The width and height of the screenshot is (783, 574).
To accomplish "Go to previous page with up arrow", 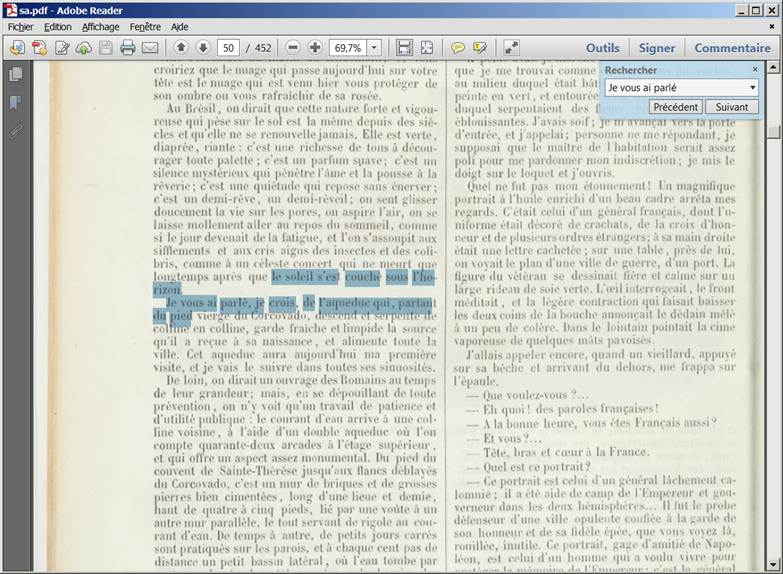I will (x=181, y=48).
